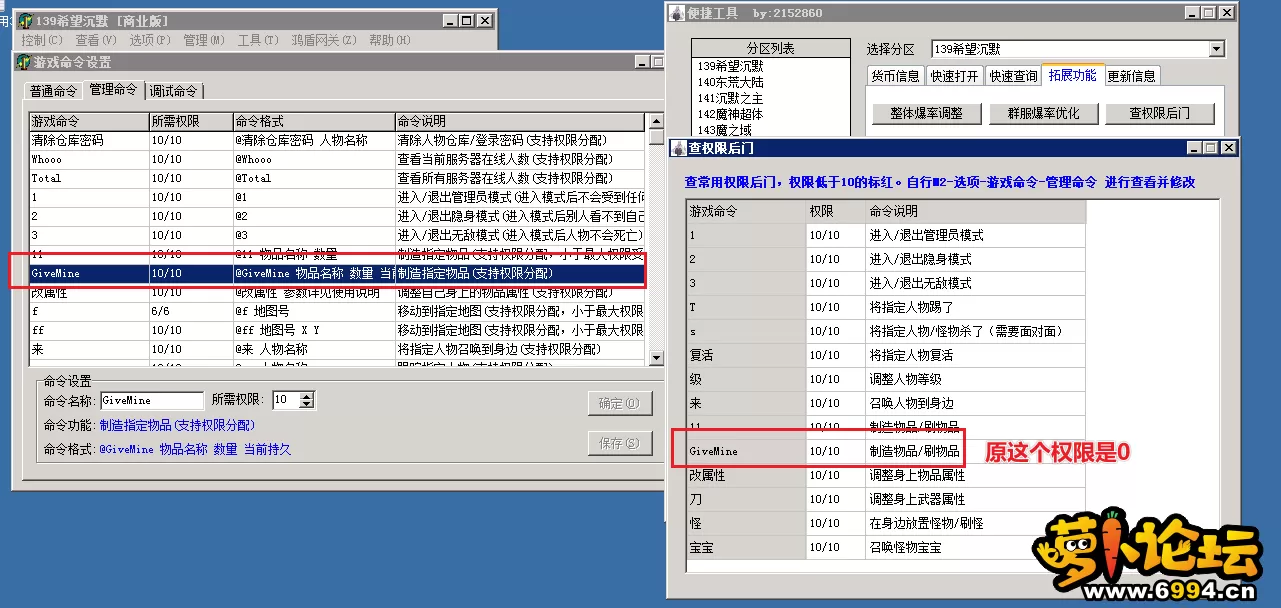Click the command list scrollbar down arrow
1281x608 pixels.
656,357
